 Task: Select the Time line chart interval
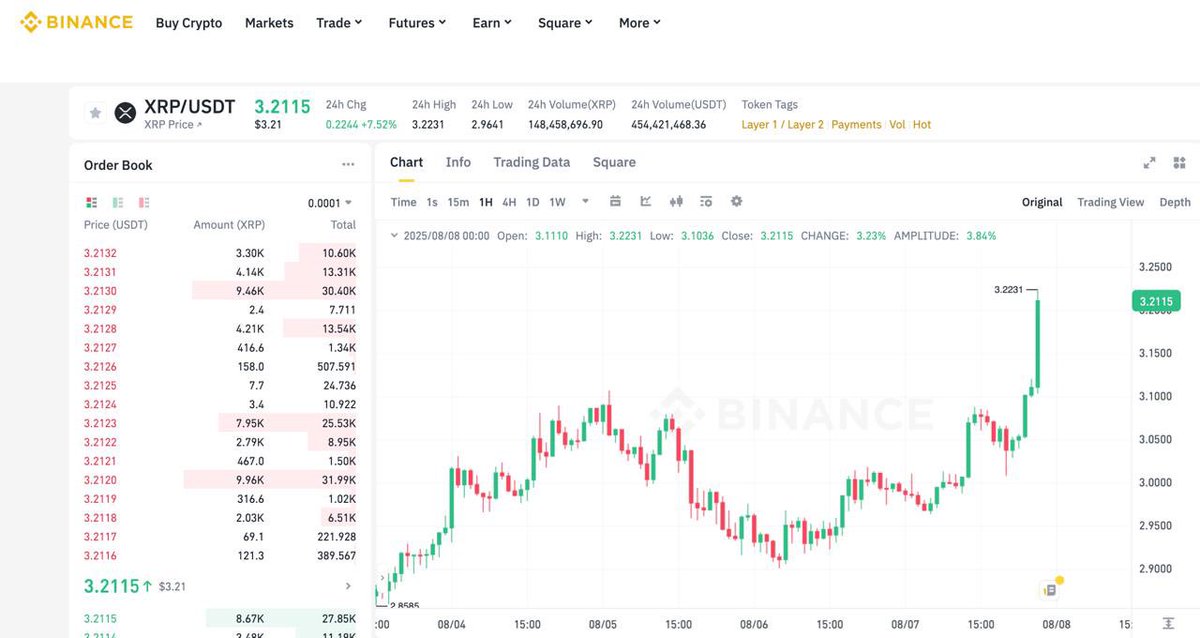[x=403, y=202]
